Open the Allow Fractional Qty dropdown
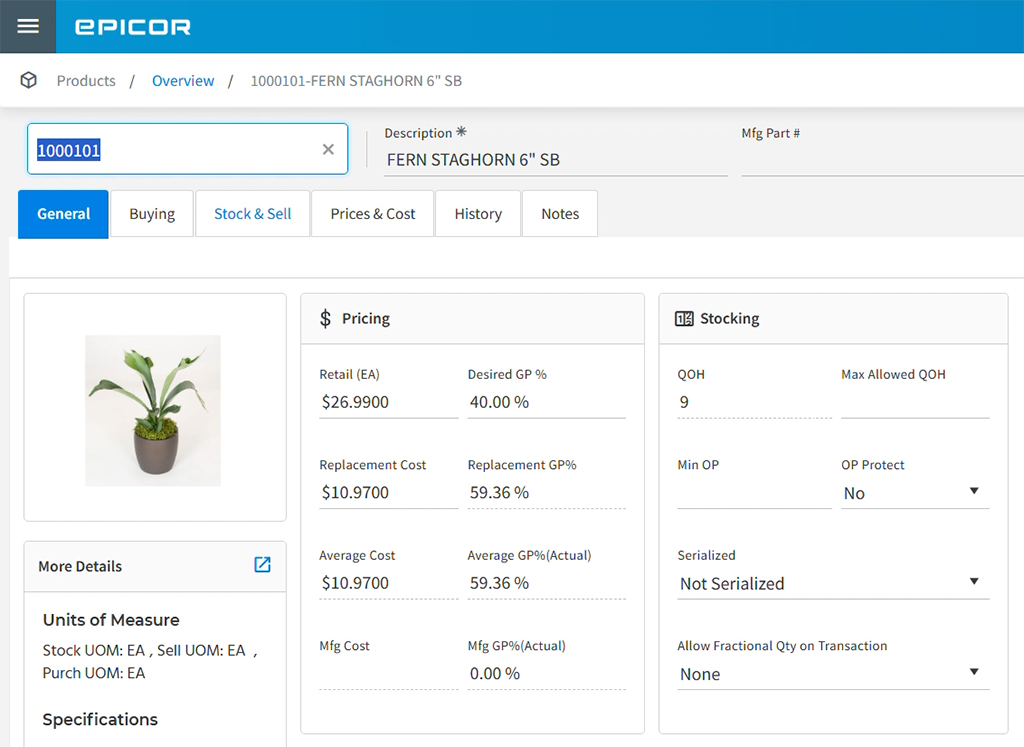The height and width of the screenshot is (747, 1024). (971, 672)
